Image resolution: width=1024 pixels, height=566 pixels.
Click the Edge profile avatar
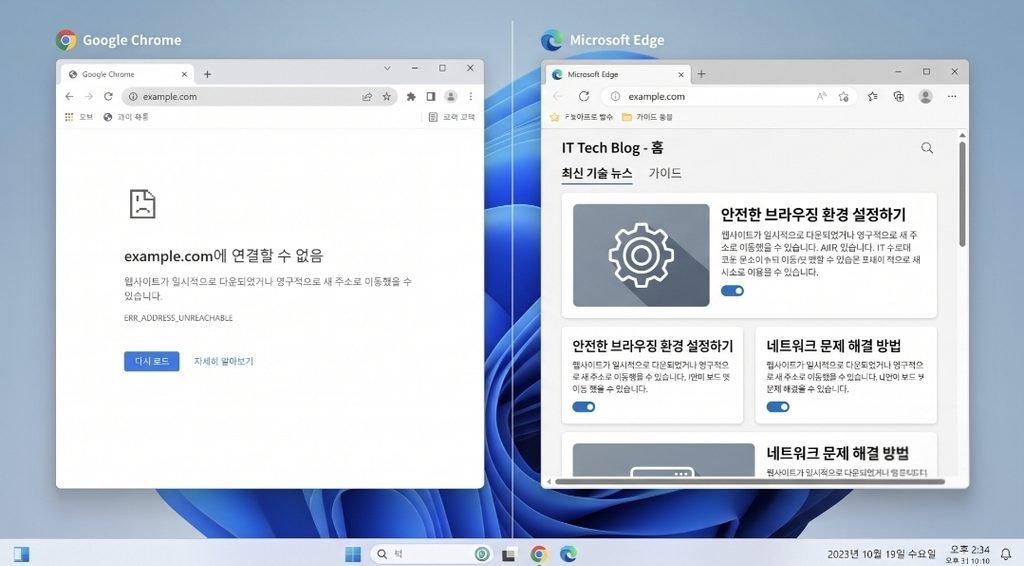(925, 97)
